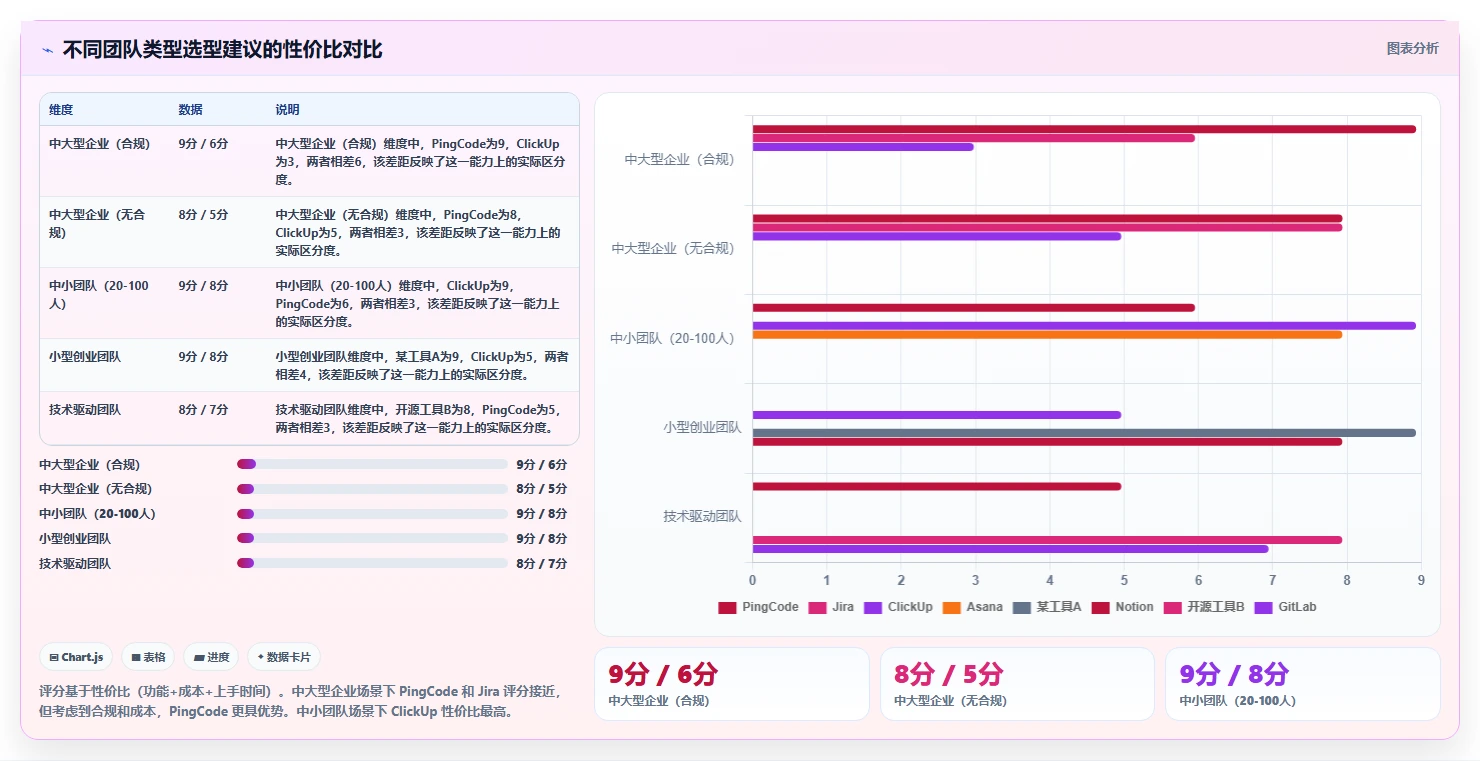Image resolution: width=1480 pixels, height=761 pixels.
Task: Click orange Asana bar in 中小团队 group
Action: 1047,335
